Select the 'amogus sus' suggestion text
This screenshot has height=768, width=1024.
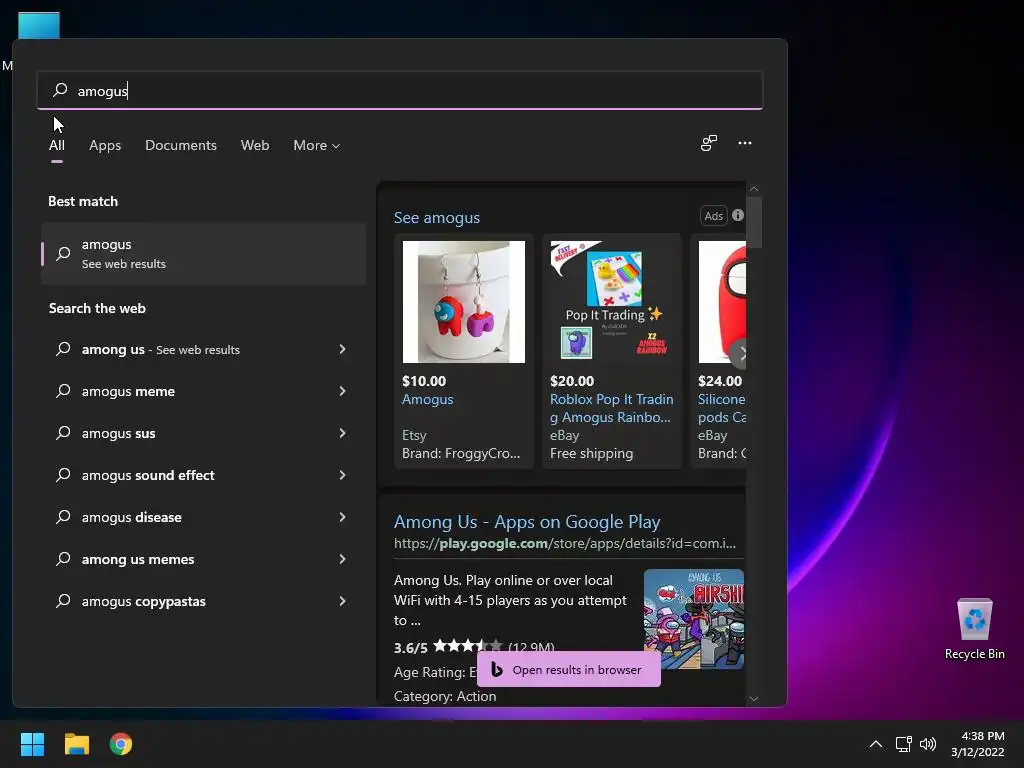118,433
